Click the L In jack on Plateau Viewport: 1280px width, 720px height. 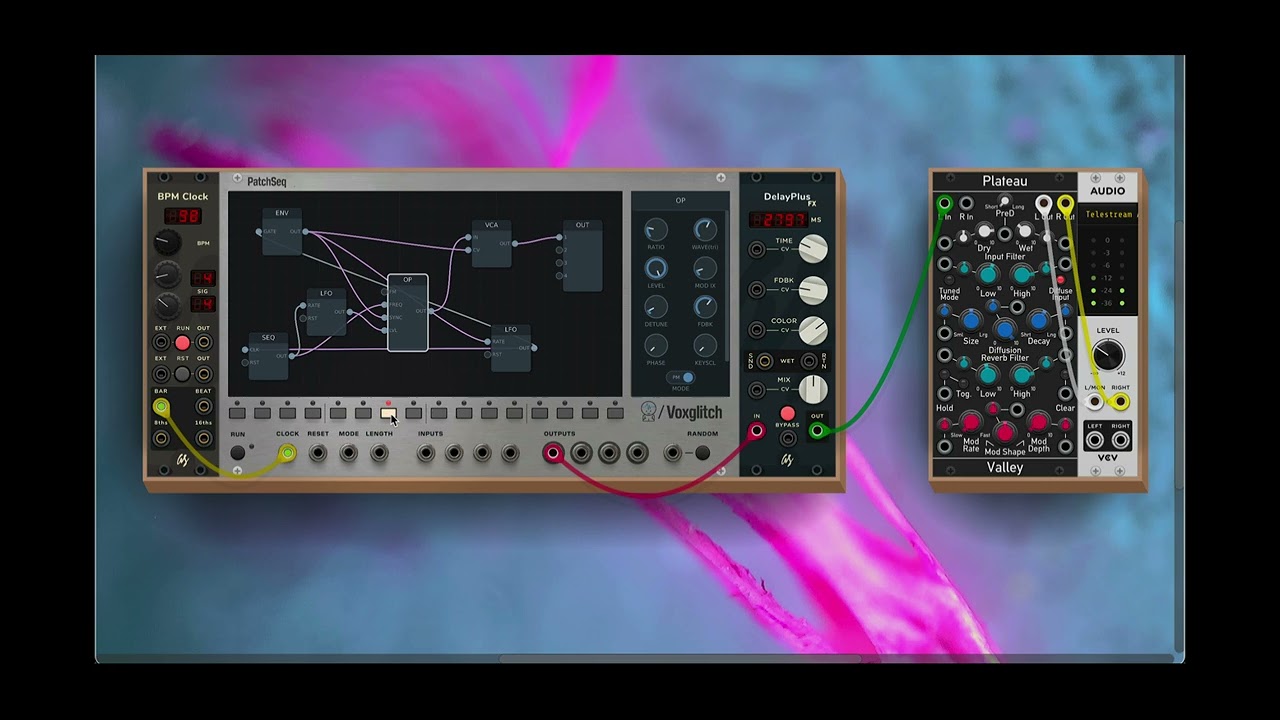click(944, 204)
